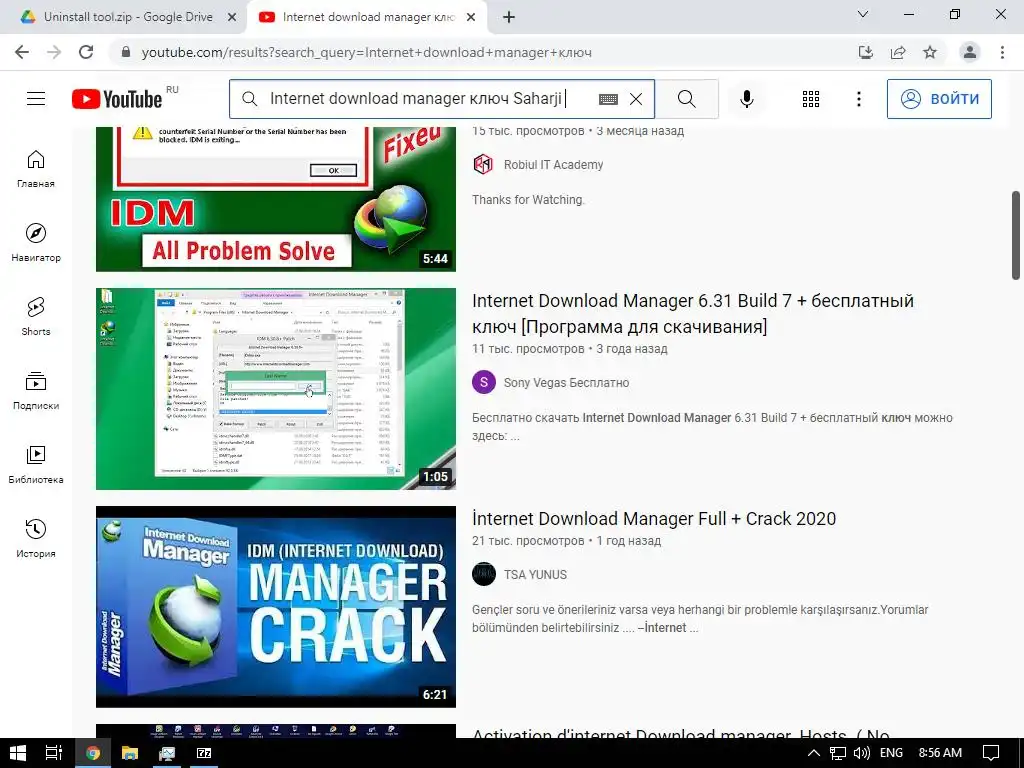1024x768 pixels.
Task: Share this page icon in address bar
Action: (x=898, y=52)
